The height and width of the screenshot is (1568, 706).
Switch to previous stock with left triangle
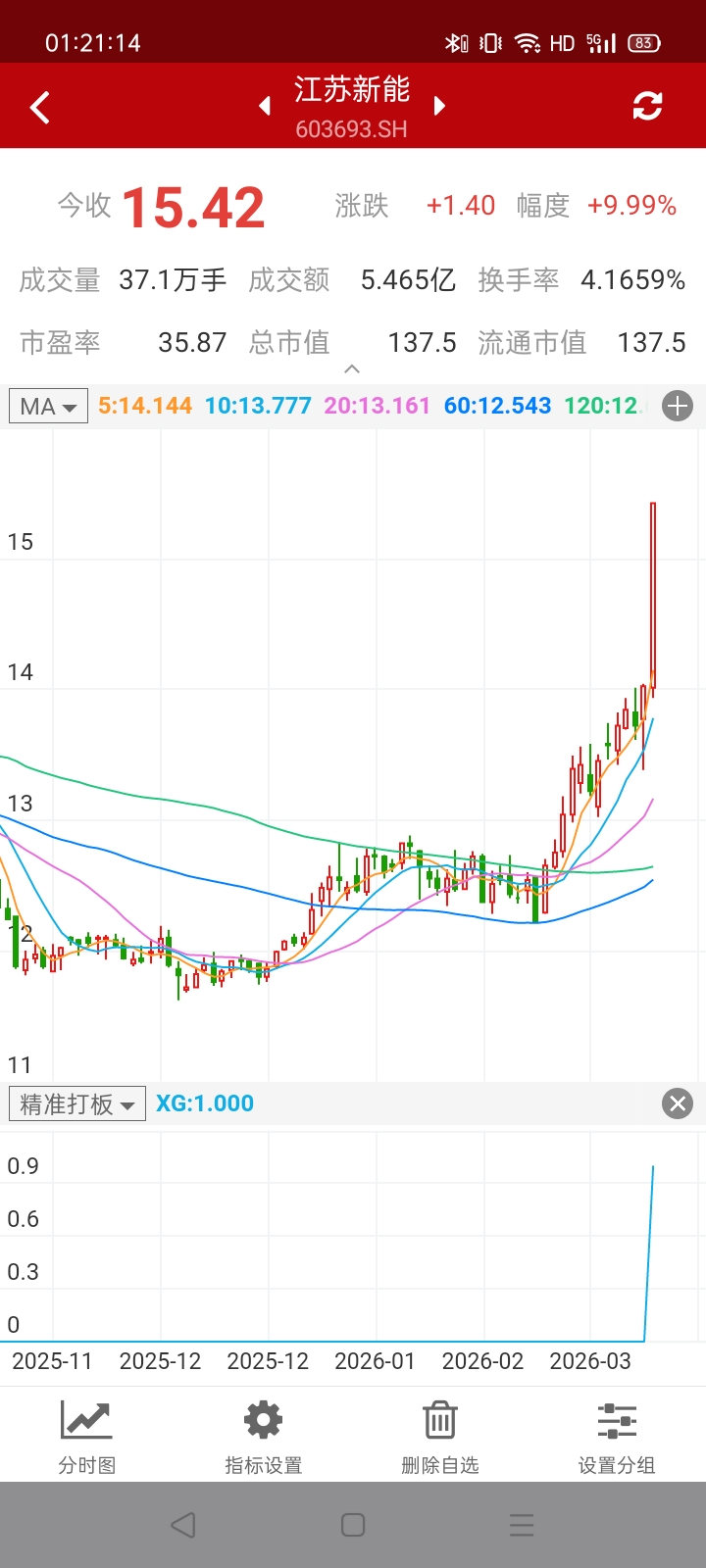pos(265,106)
